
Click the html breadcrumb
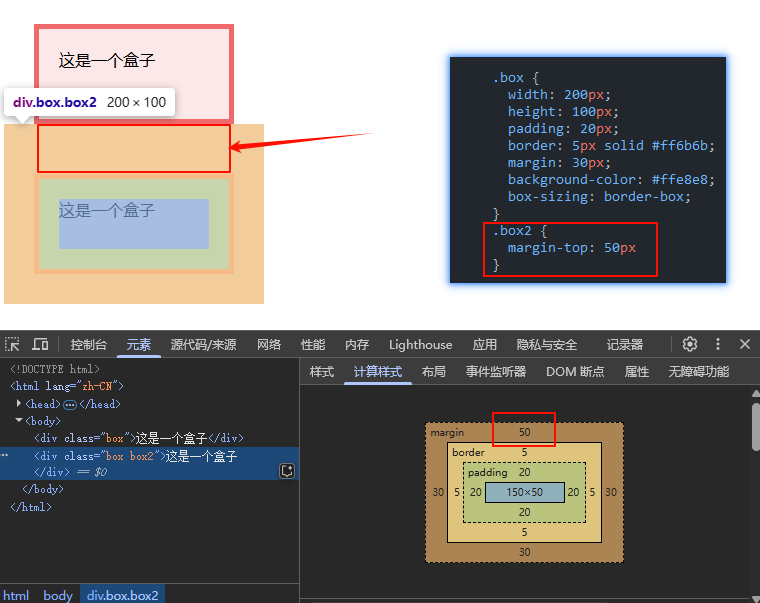point(16,595)
